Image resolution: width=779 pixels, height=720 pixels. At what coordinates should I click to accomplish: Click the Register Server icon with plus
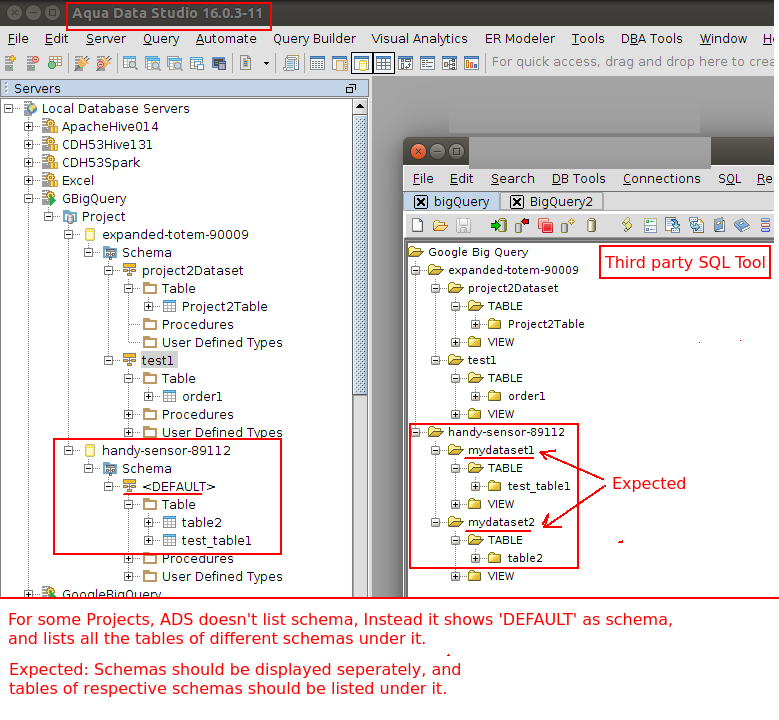point(10,63)
